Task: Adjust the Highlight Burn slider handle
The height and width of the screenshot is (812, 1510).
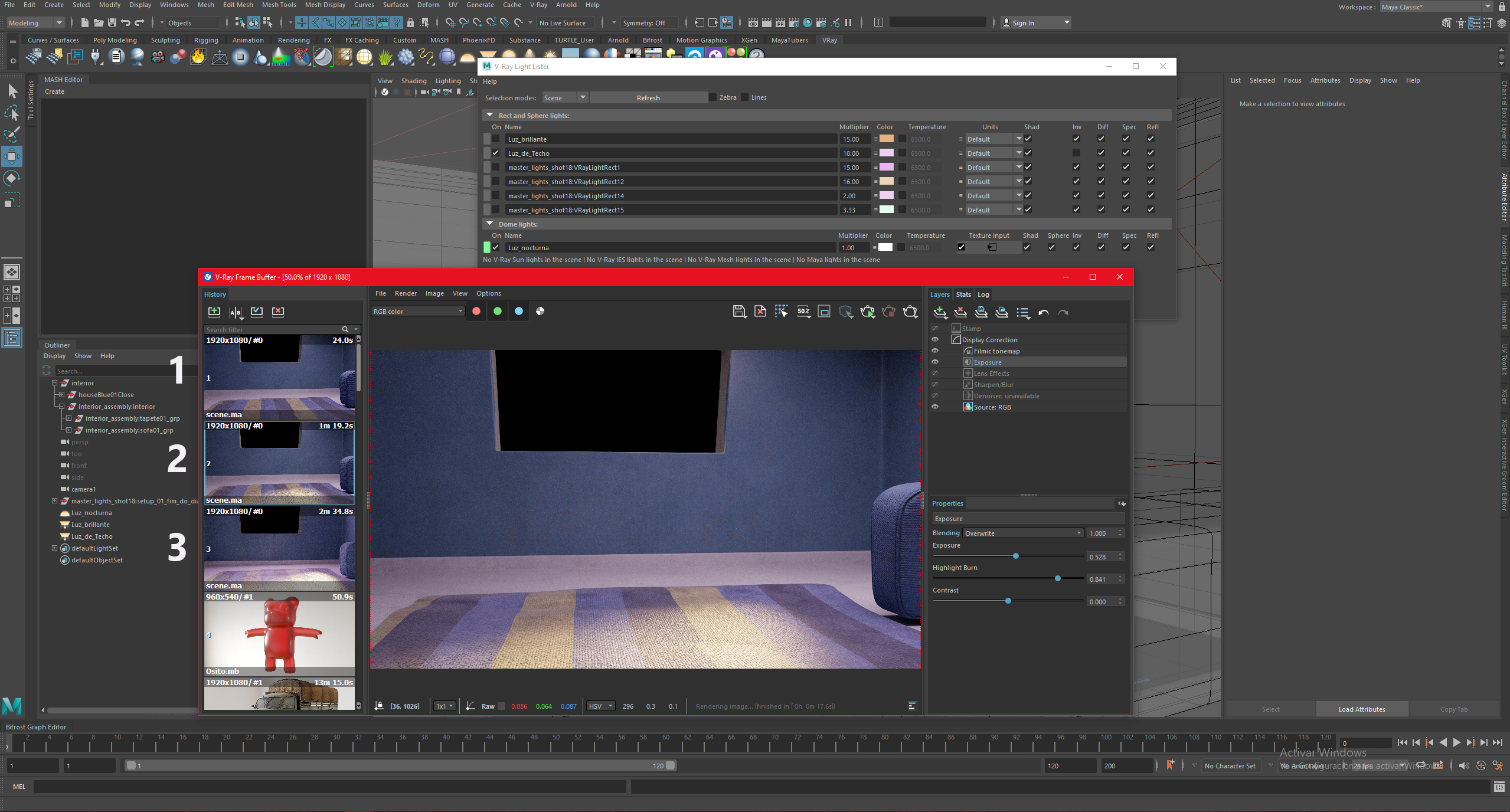Action: coord(1057,578)
